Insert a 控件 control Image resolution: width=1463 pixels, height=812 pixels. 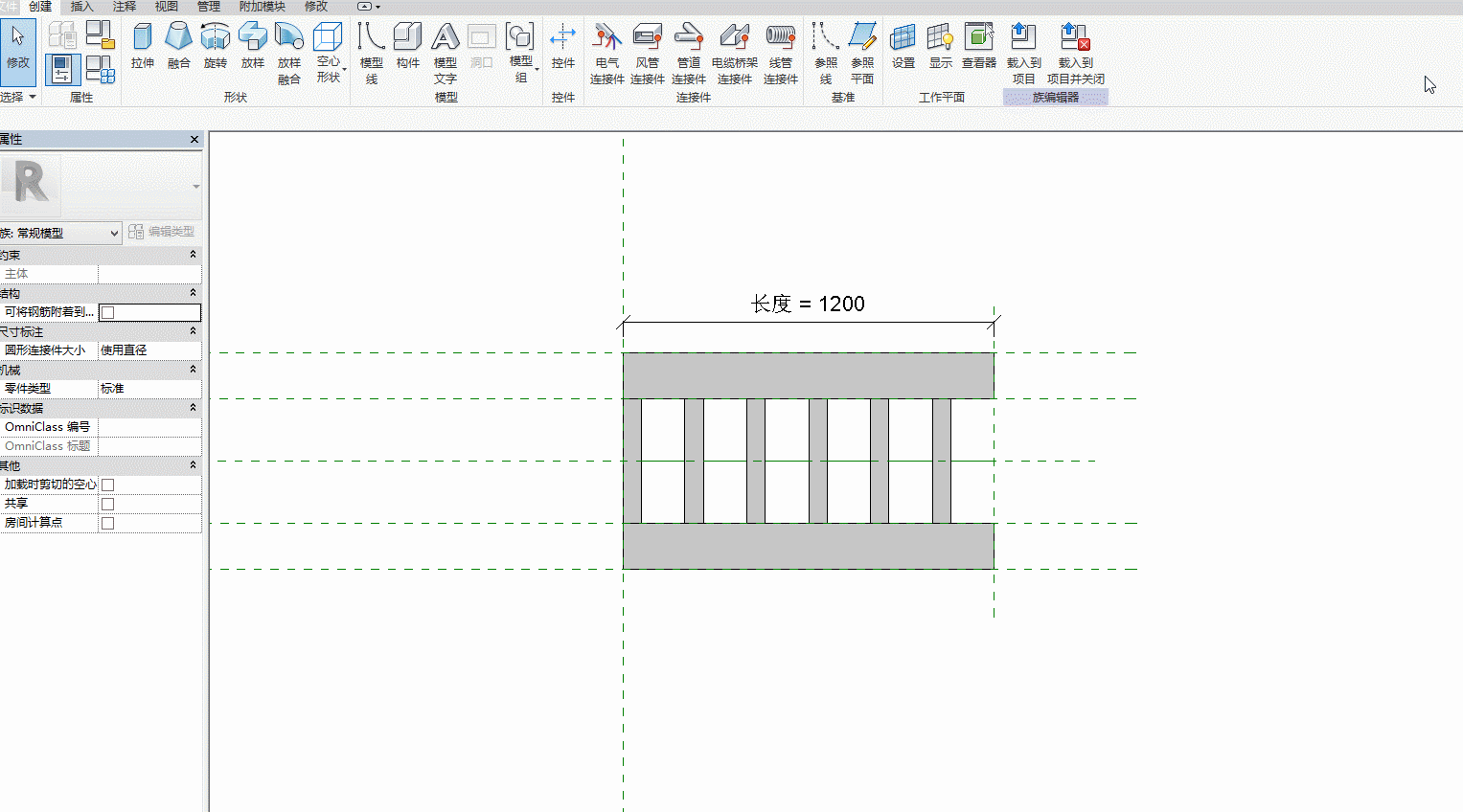click(563, 46)
